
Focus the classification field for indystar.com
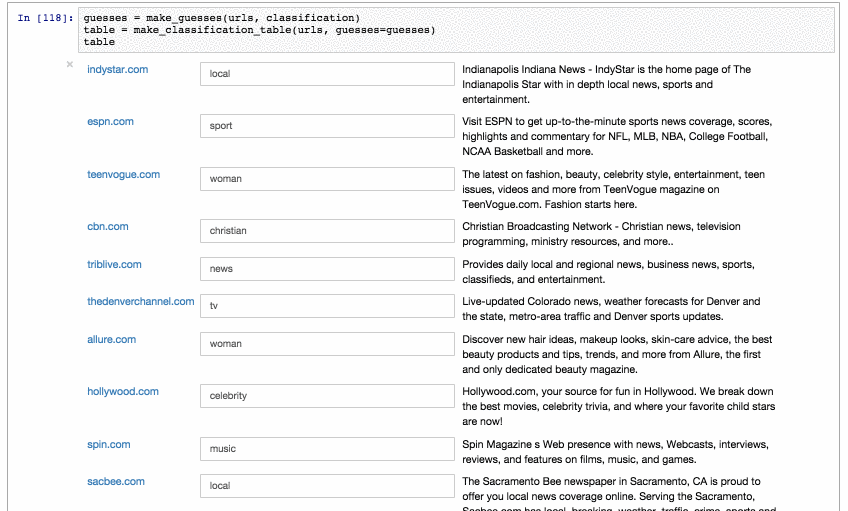point(327,74)
